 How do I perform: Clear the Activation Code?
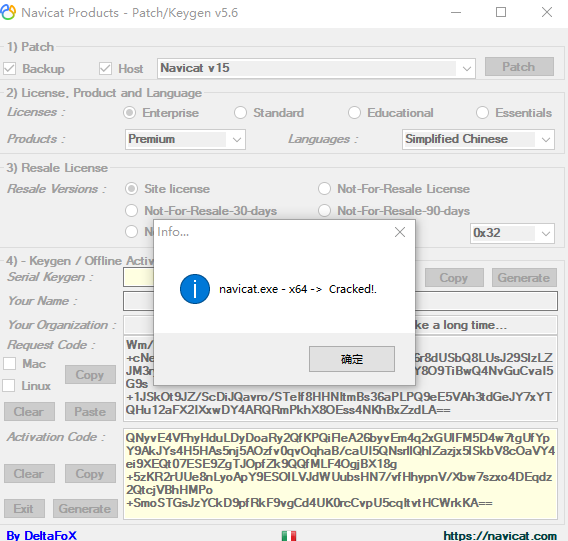tap(29, 474)
